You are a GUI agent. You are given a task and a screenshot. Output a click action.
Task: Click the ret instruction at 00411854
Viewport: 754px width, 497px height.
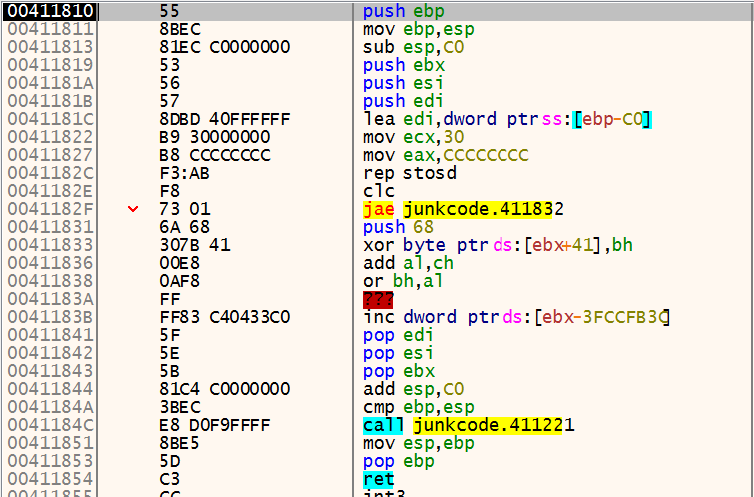click(377, 479)
